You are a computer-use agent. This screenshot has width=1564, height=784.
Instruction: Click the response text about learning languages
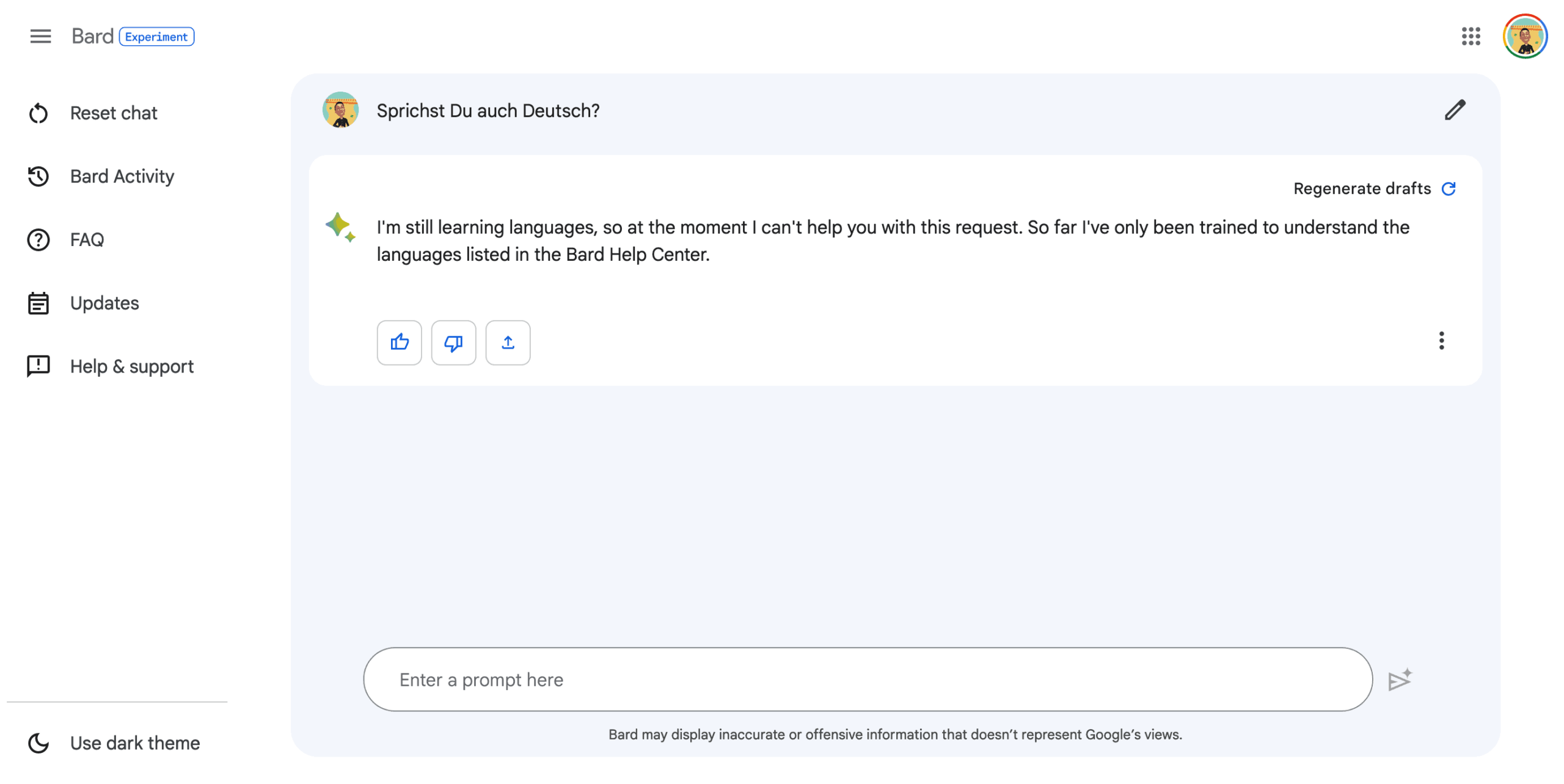[893, 241]
